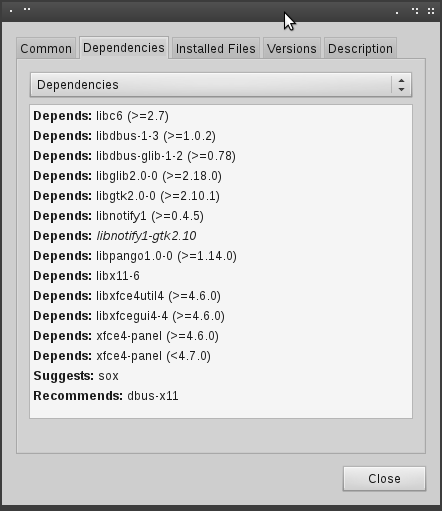The image size is (442, 511).
Task: Show the Description tab
Action: (x=360, y=48)
